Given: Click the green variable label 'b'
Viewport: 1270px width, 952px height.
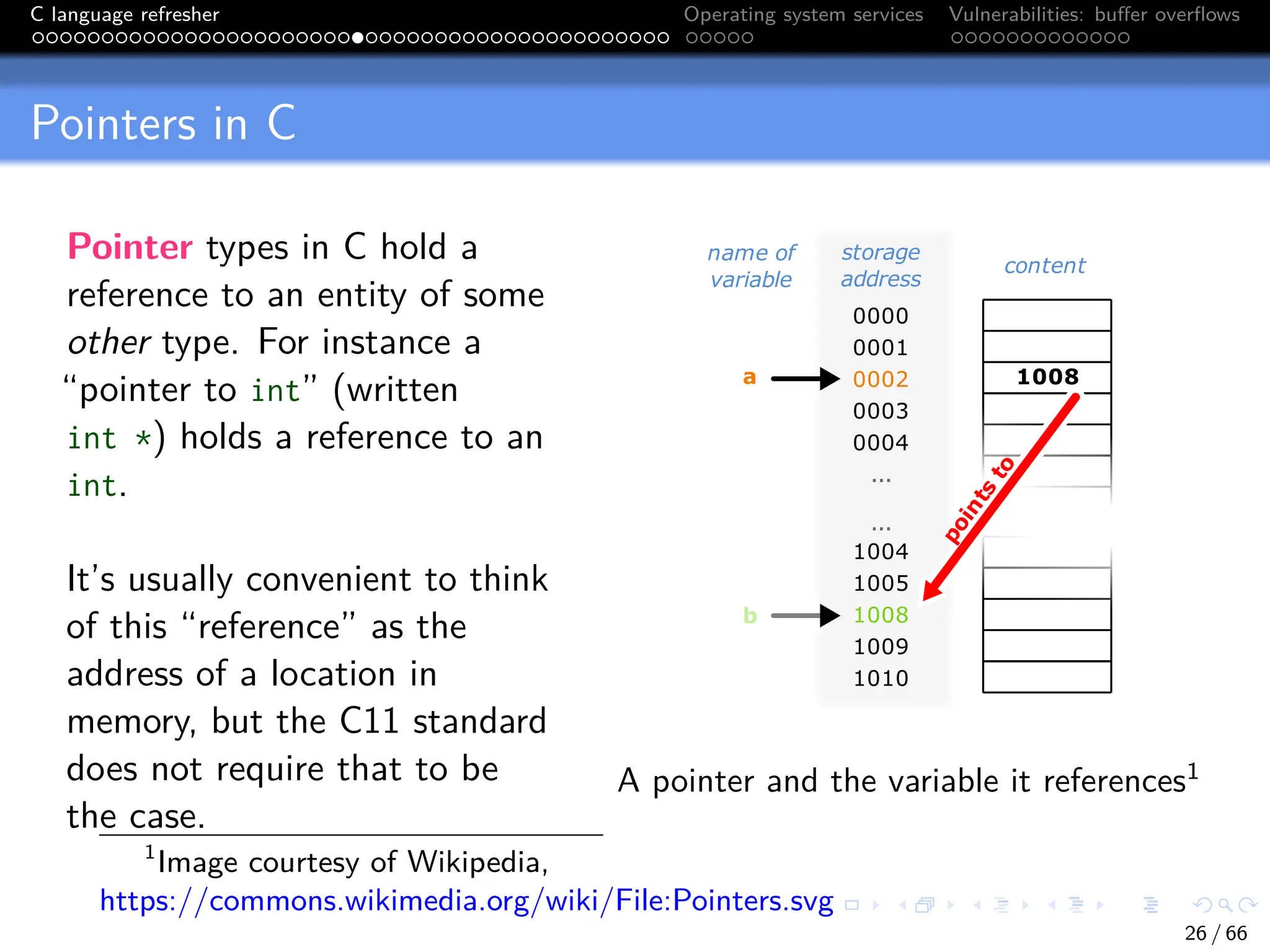Looking at the screenshot, I should 750,615.
